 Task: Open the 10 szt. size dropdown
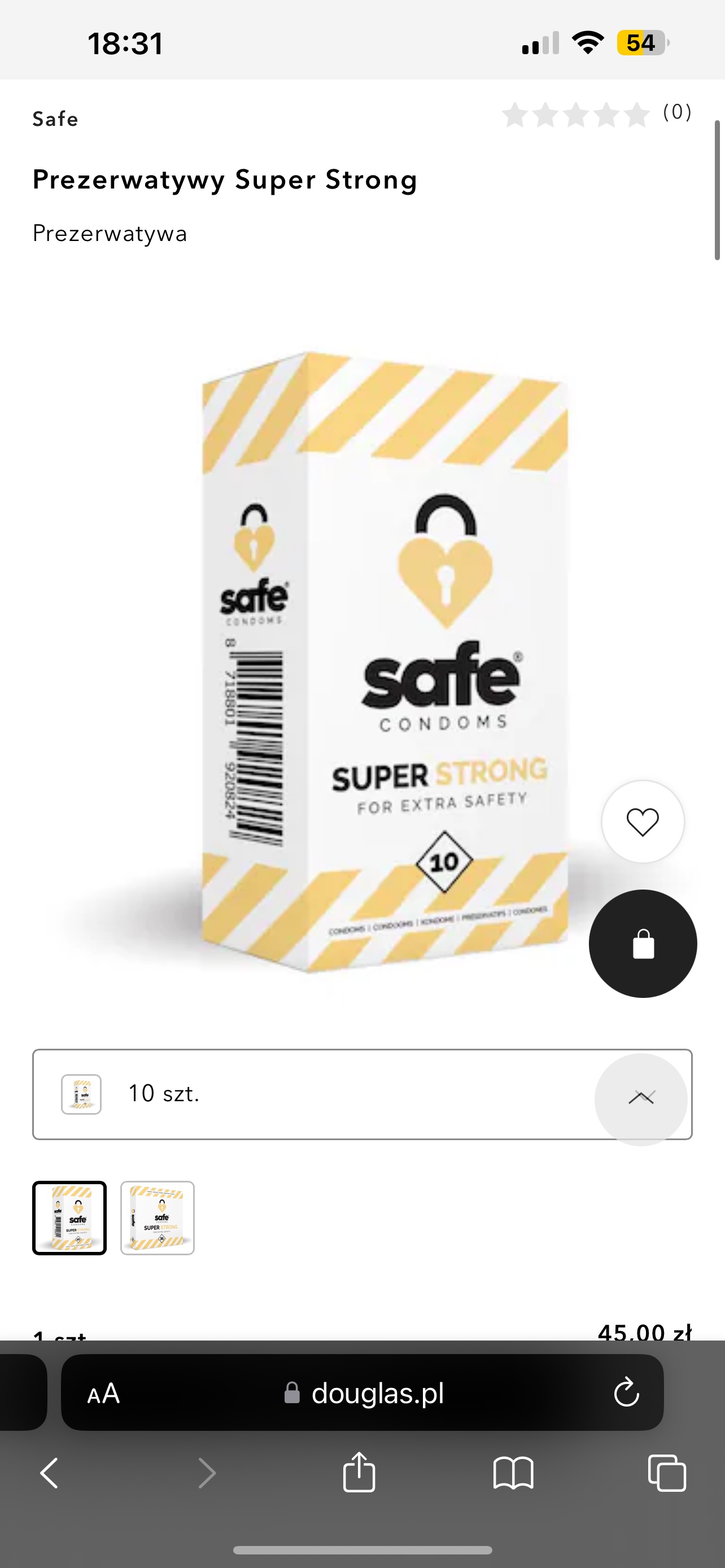point(362,1094)
